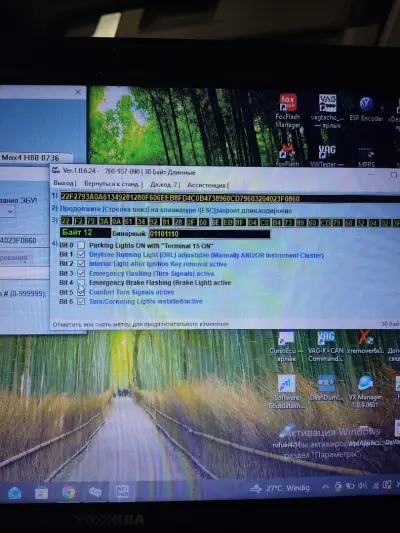400x533 pixels.
Task: Open the FoxFlash desktop shortcut
Action: pyautogui.click(x=288, y=155)
